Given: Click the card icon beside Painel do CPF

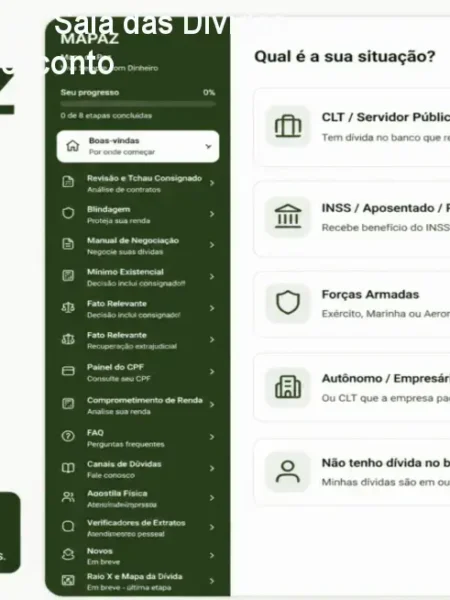Looking at the screenshot, I should 68,371.
